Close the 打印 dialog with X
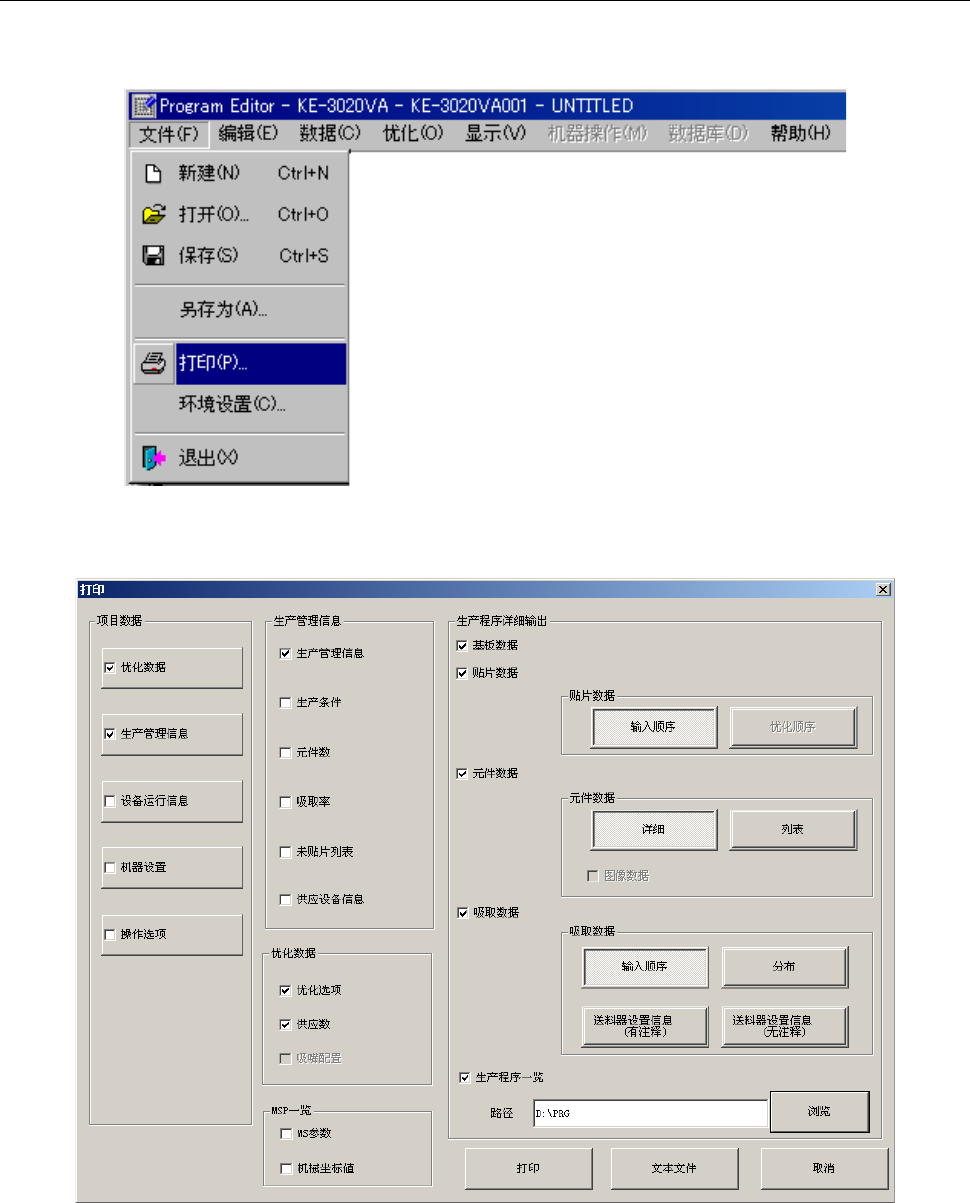Screen dimensions: 970x1203 [x=883, y=590]
